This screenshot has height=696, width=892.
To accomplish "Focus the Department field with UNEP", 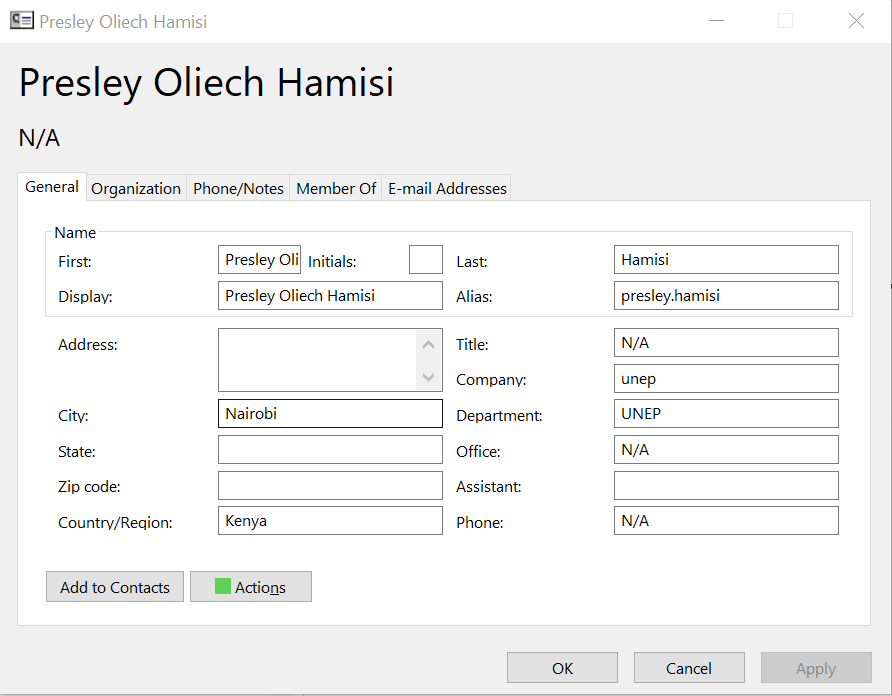I will (726, 413).
